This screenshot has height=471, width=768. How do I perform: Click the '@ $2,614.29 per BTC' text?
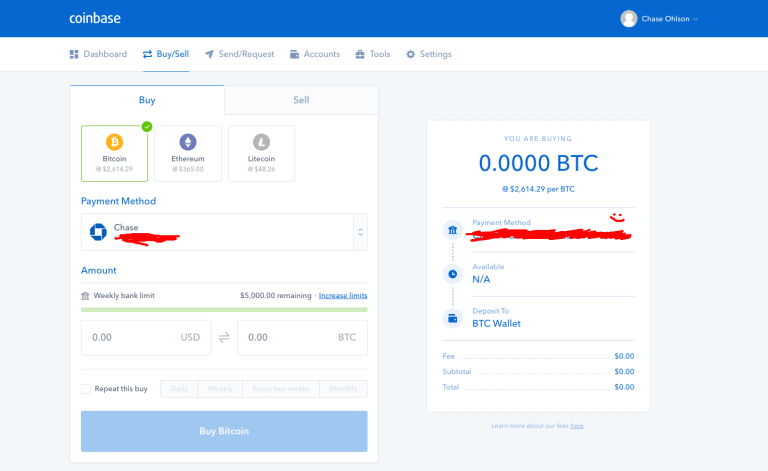(538, 189)
